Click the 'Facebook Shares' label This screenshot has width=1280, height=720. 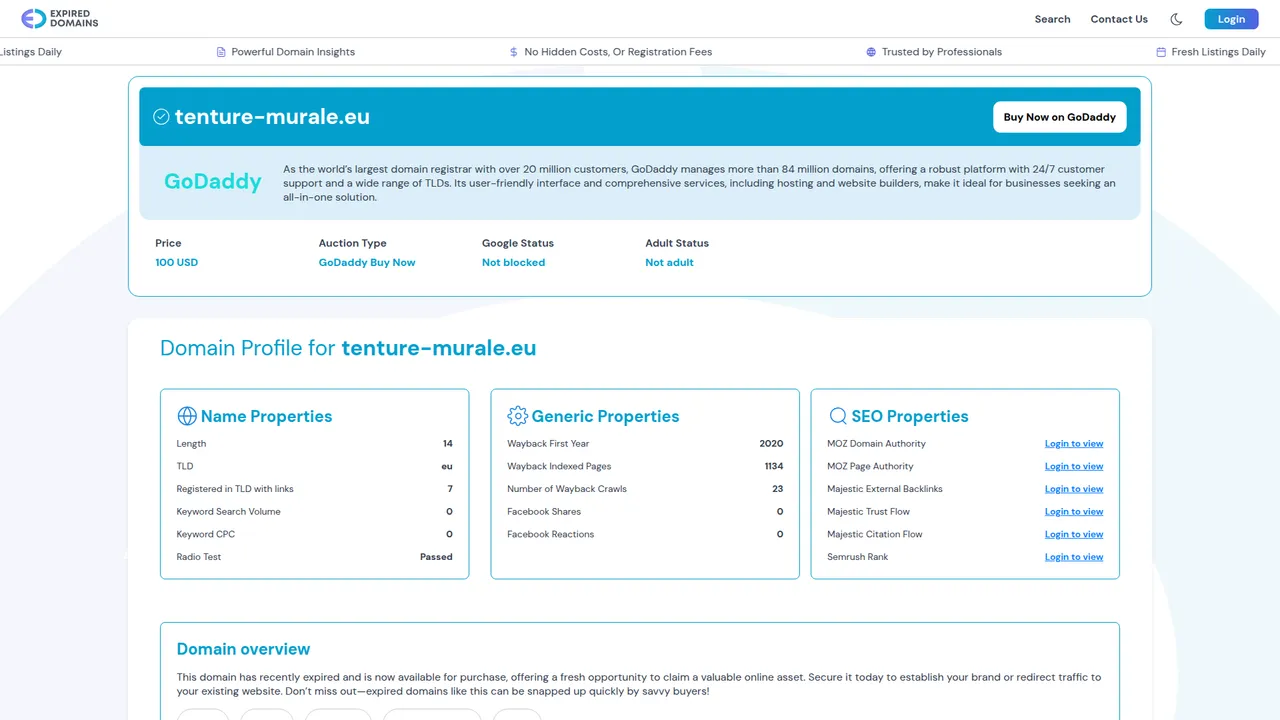pos(544,512)
